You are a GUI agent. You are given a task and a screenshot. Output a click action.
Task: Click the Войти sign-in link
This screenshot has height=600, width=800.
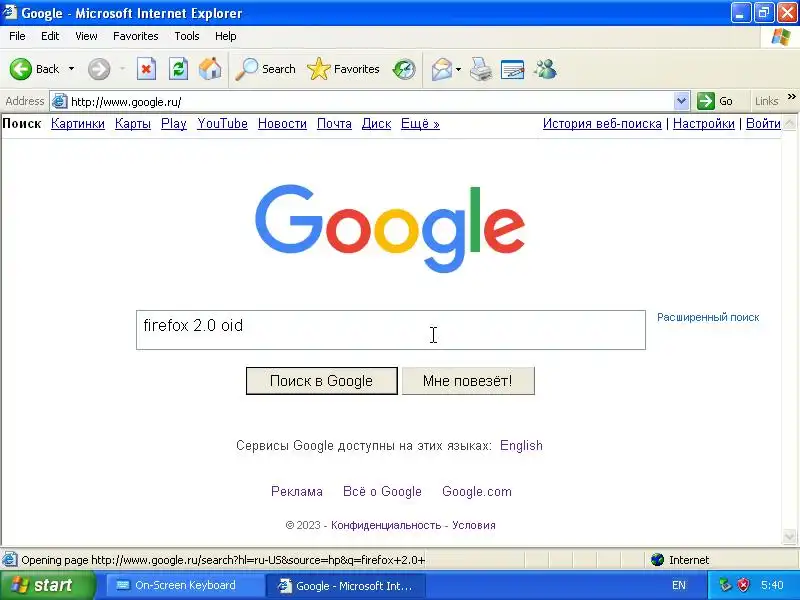point(763,123)
